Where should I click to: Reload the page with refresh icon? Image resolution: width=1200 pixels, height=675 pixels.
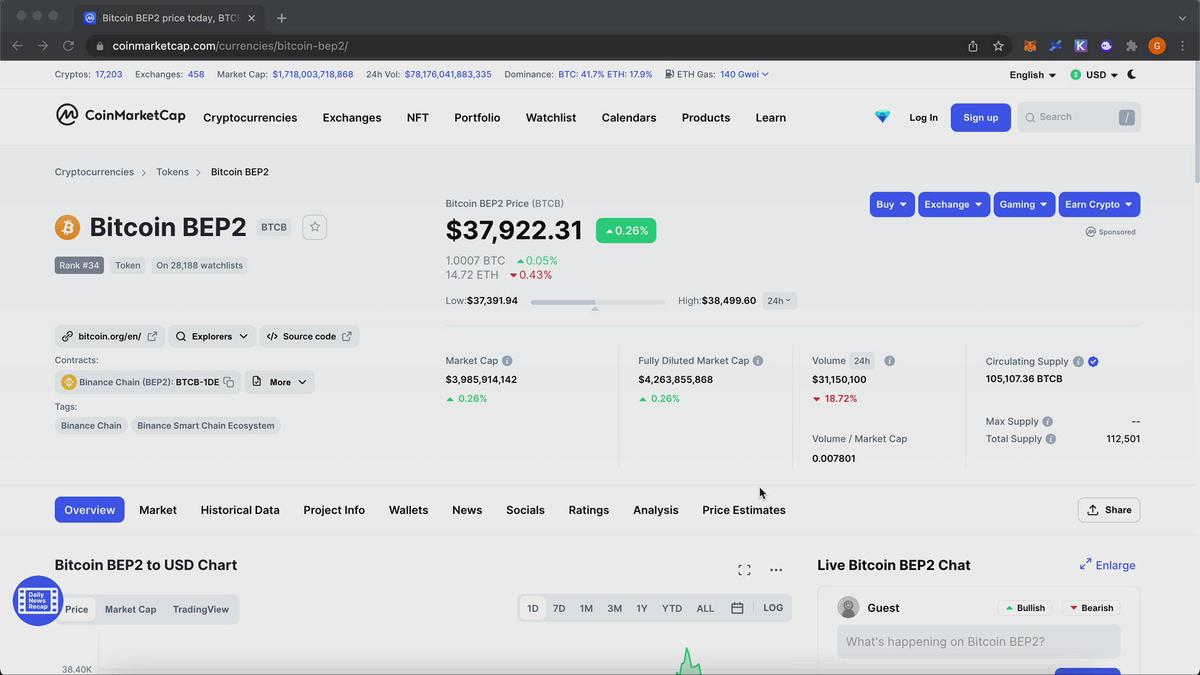(x=68, y=45)
